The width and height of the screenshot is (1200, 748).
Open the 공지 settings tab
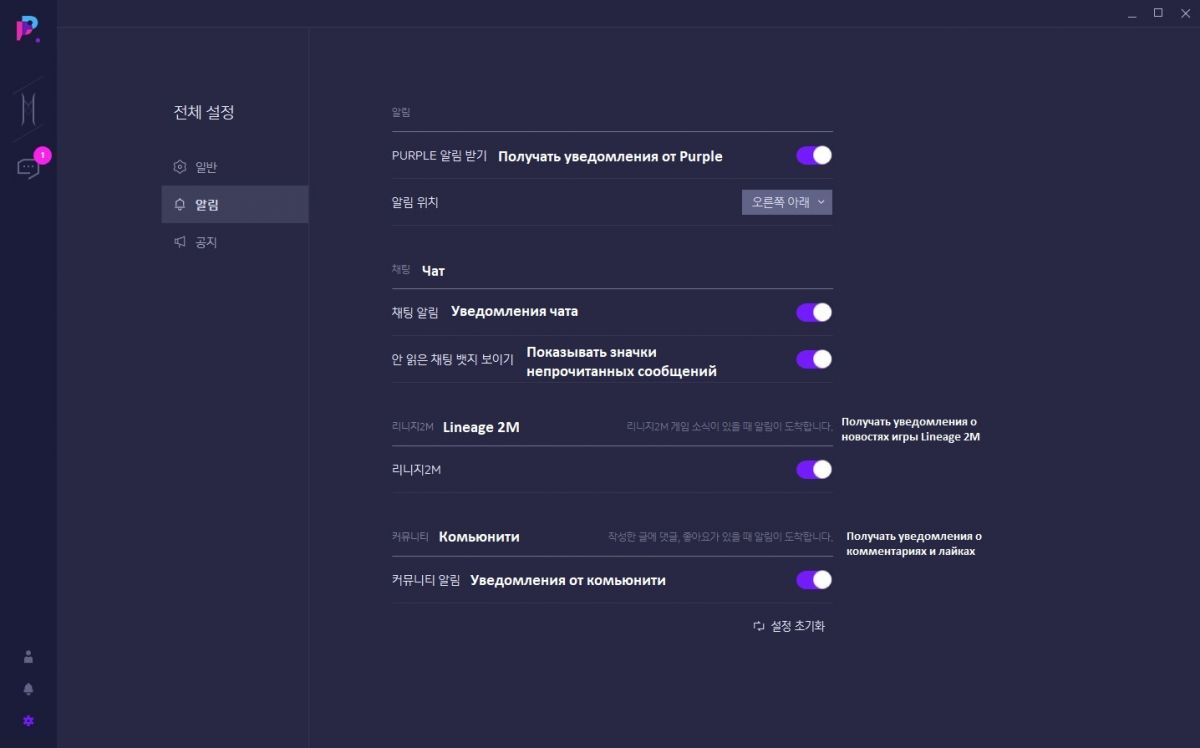[x=206, y=242]
